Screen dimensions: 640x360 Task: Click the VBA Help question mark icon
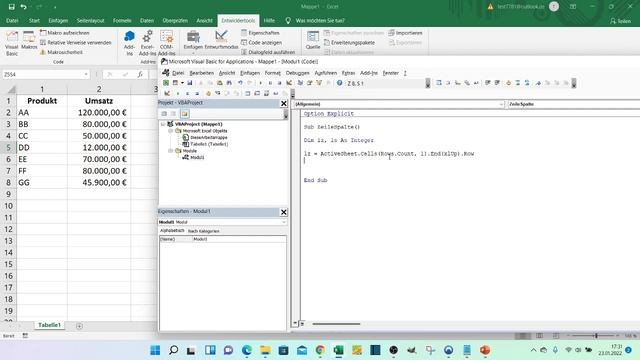coord(339,83)
